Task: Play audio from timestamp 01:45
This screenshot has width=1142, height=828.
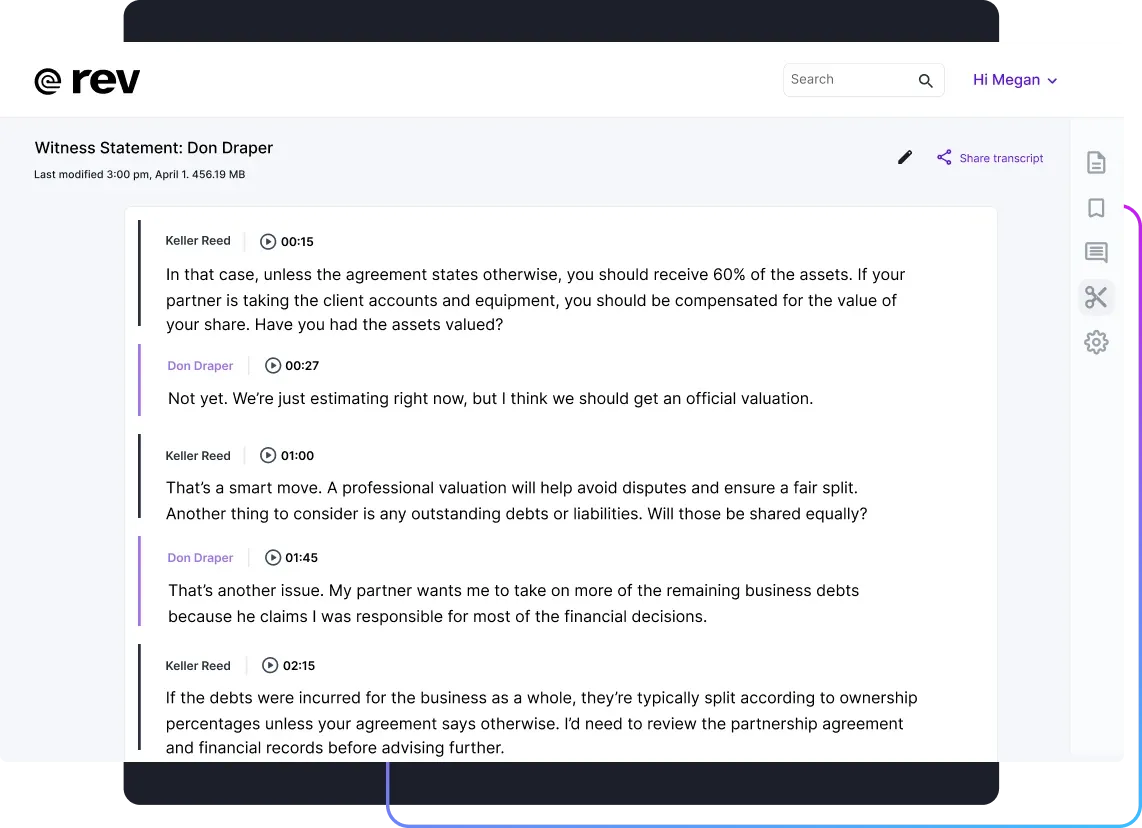Action: pyautogui.click(x=272, y=558)
